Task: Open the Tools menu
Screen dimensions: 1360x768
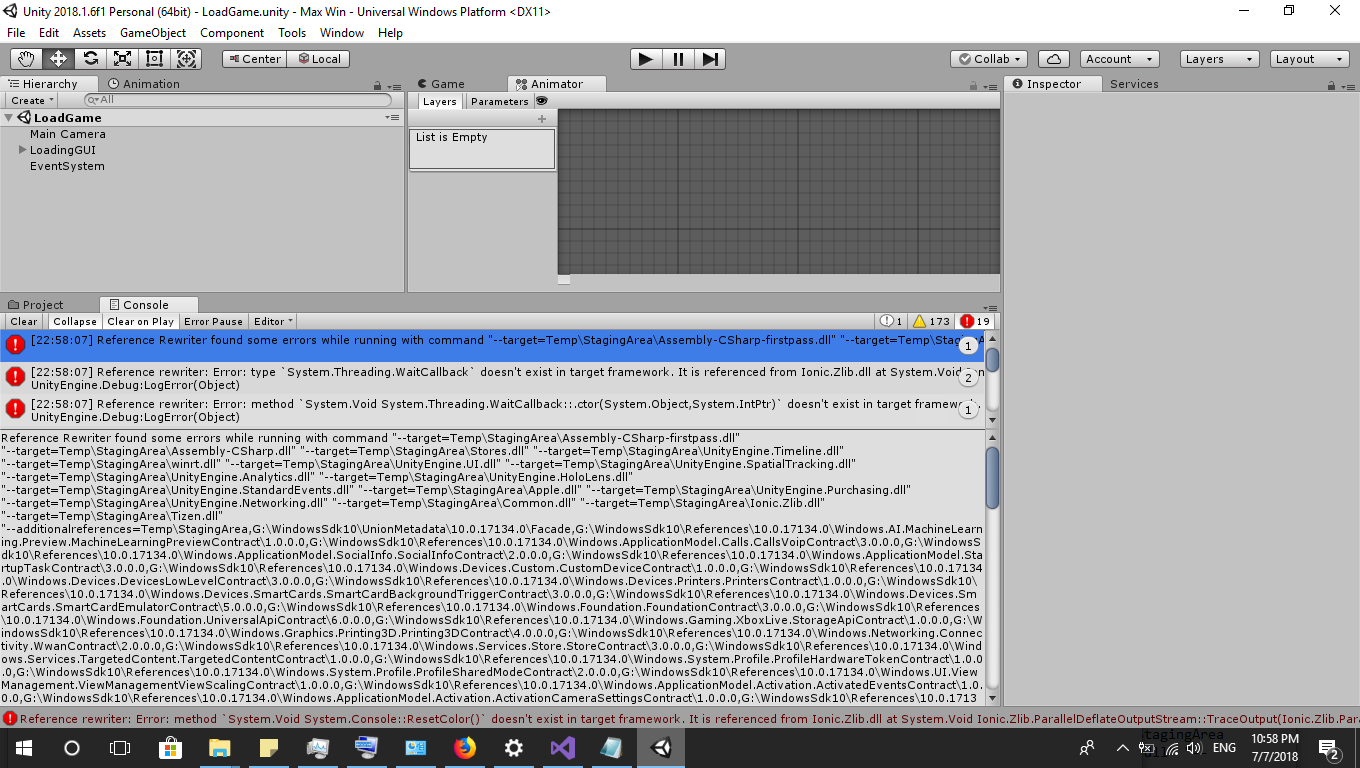Action: tap(292, 33)
